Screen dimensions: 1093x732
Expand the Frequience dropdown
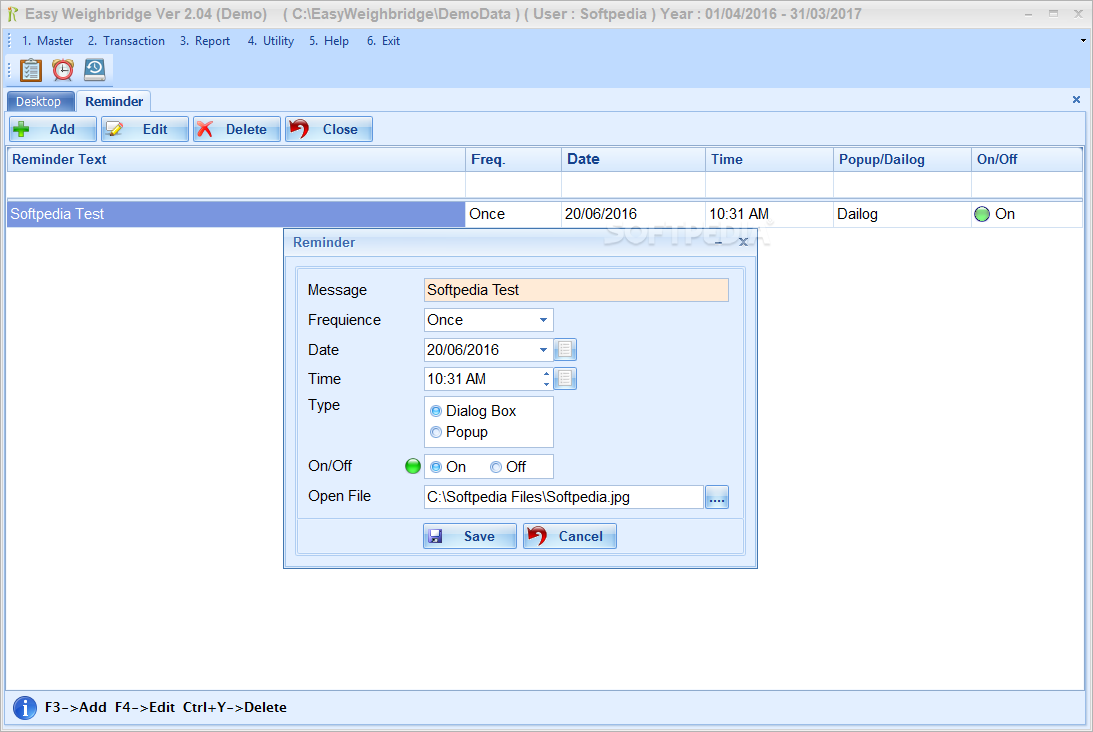[543, 320]
